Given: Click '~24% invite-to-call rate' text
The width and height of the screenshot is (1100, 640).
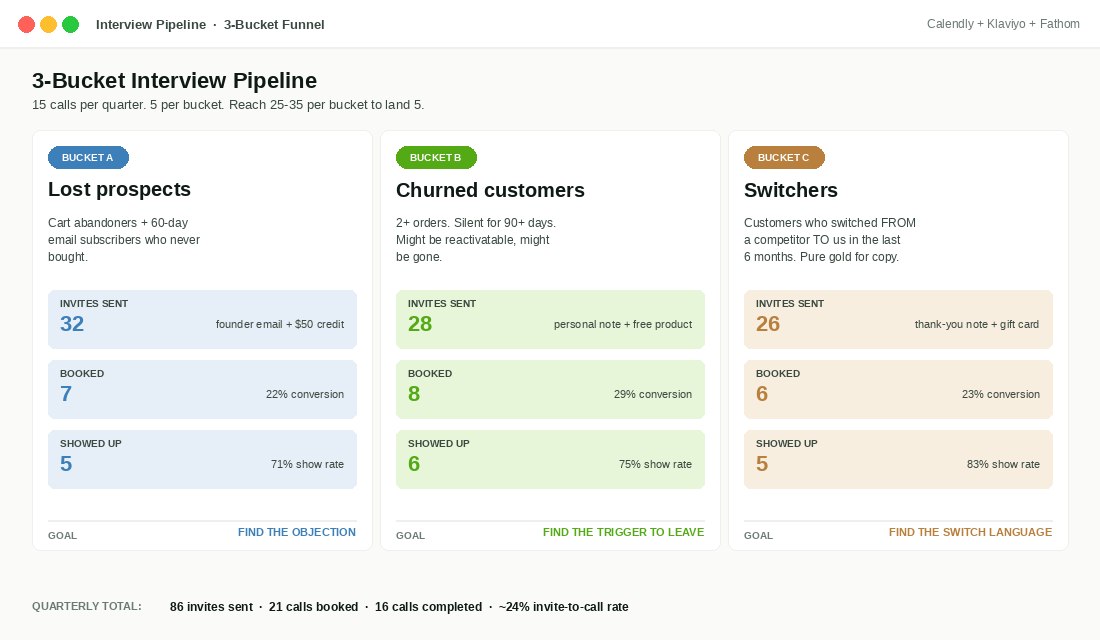Looking at the screenshot, I should pyautogui.click(x=563, y=607).
